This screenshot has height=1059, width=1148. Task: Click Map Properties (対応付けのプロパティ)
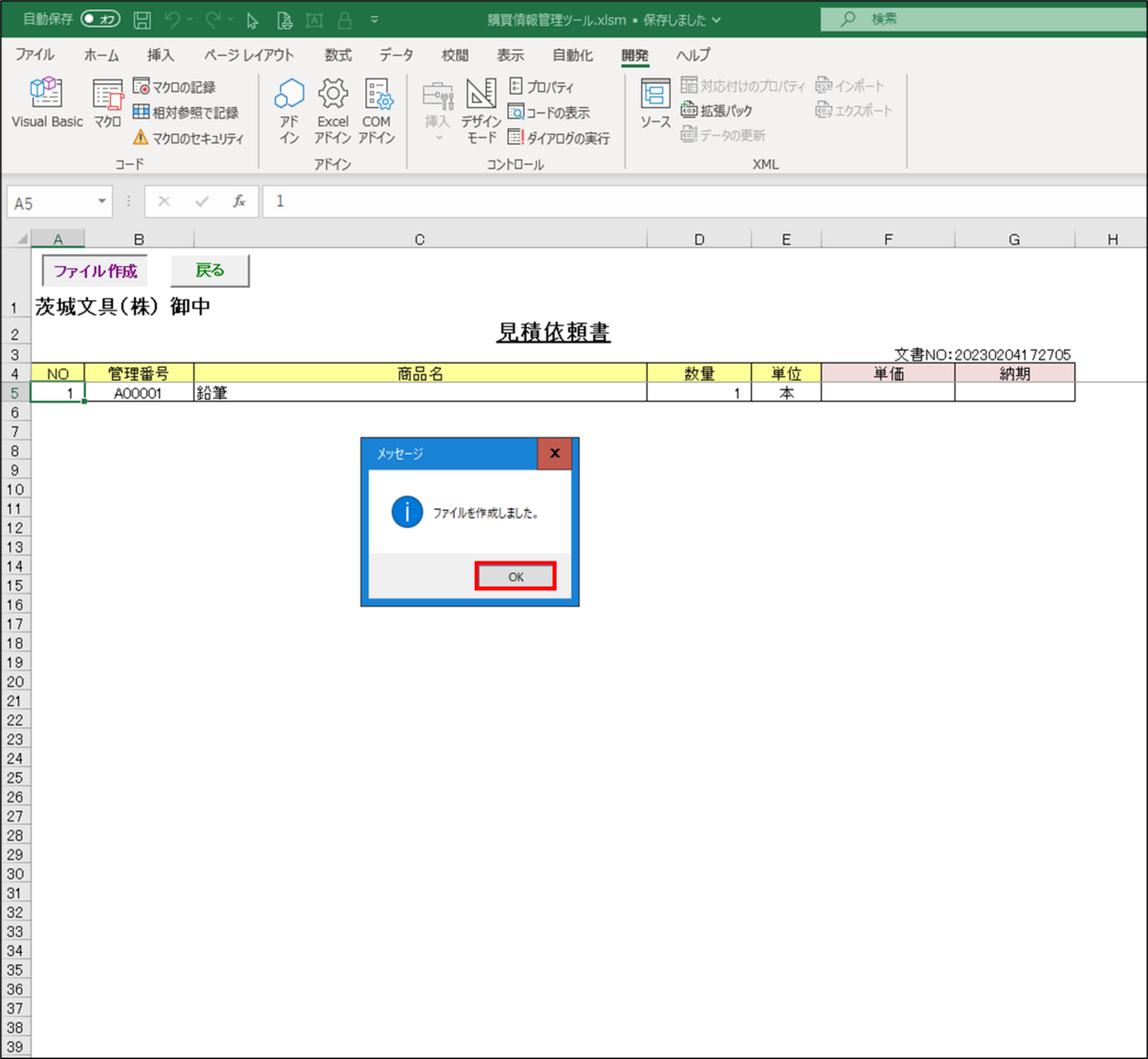(x=743, y=85)
